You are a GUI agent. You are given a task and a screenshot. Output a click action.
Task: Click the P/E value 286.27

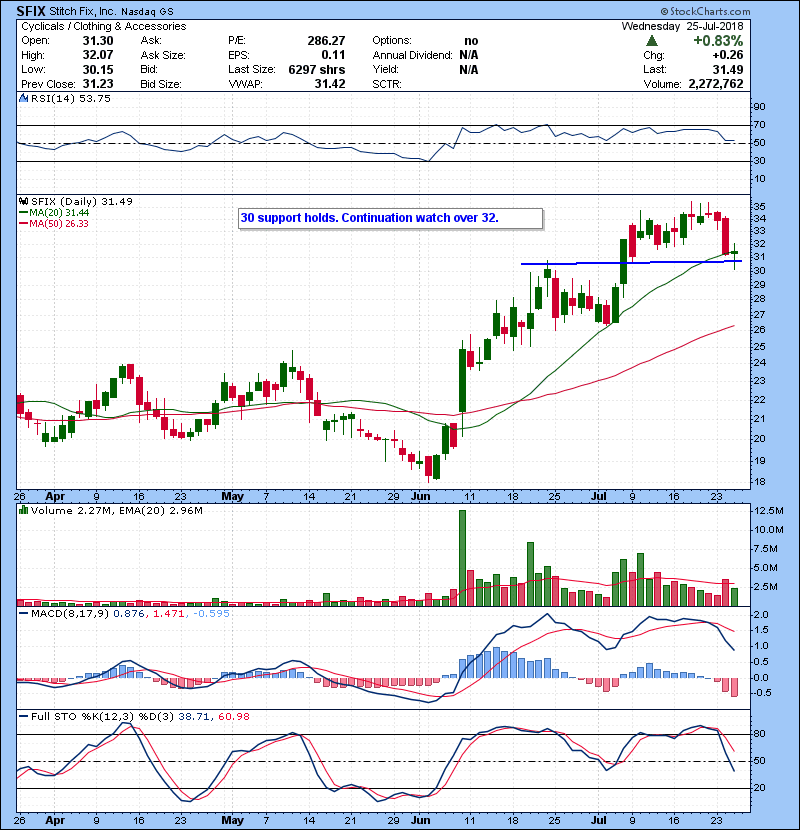point(326,41)
